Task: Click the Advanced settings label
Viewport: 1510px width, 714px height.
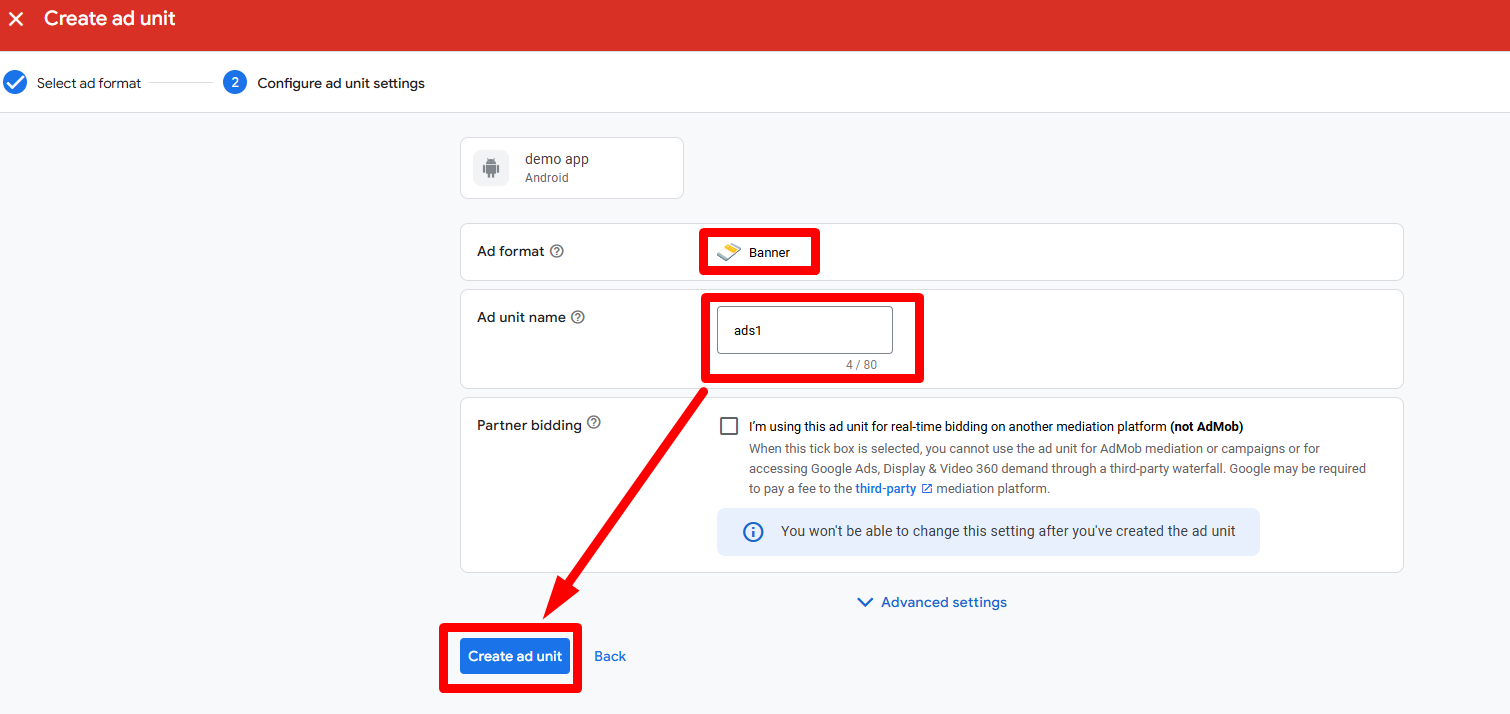Action: 943,602
